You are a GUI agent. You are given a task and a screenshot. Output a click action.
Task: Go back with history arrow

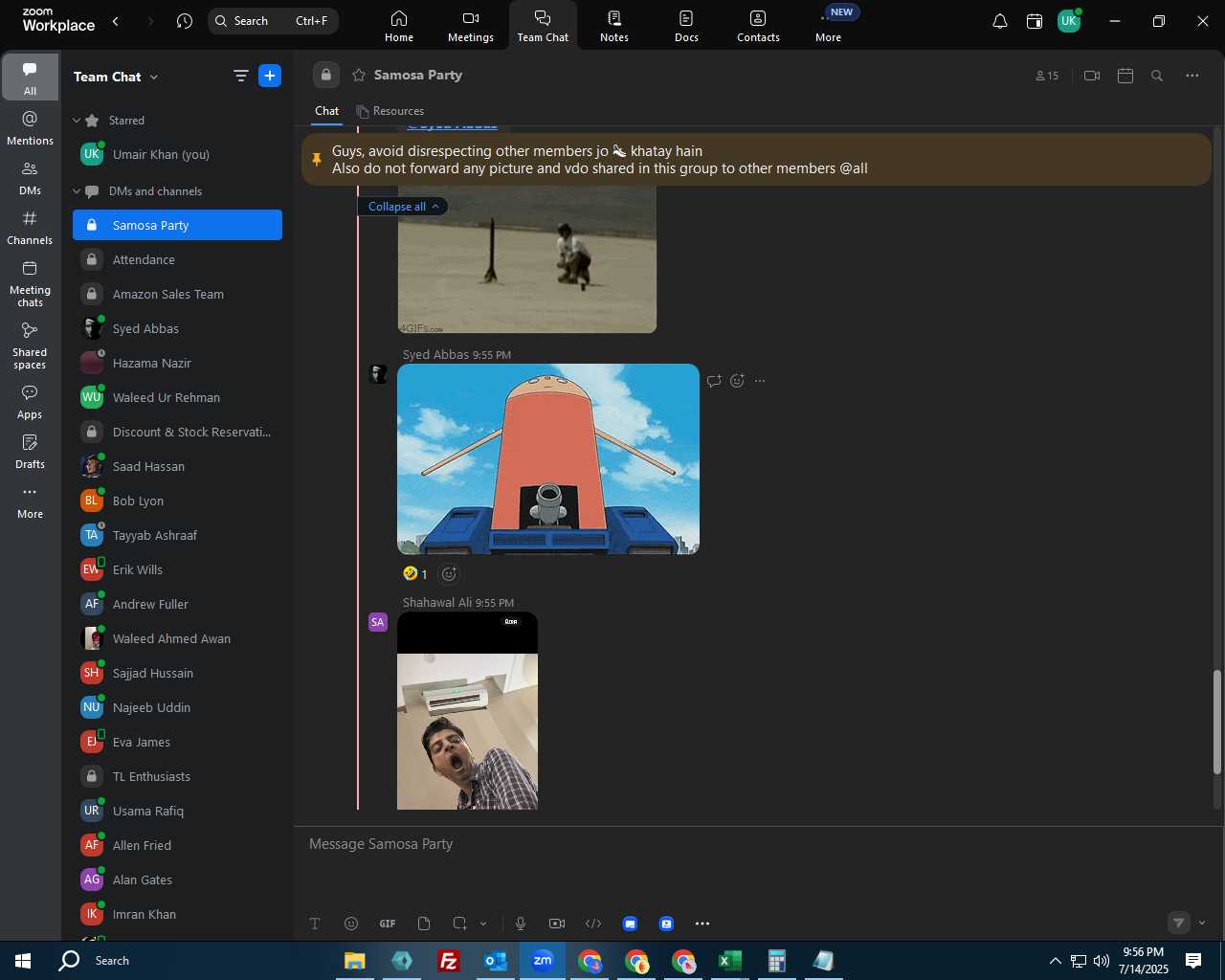click(116, 21)
